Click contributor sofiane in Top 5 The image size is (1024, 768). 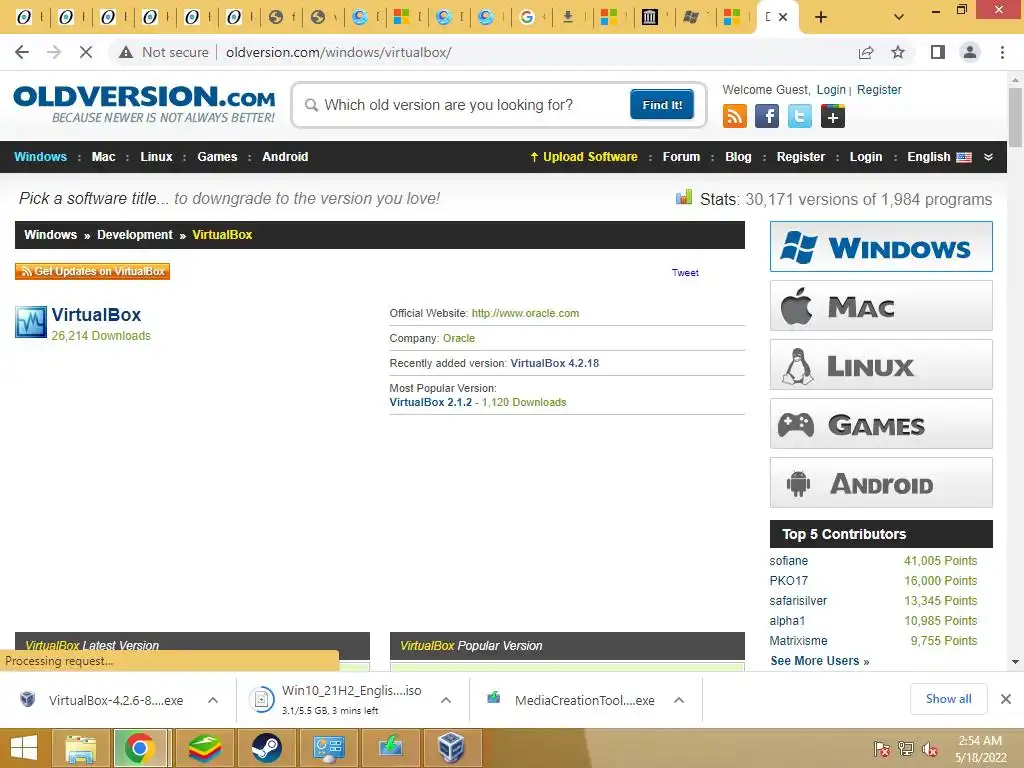(x=788, y=561)
